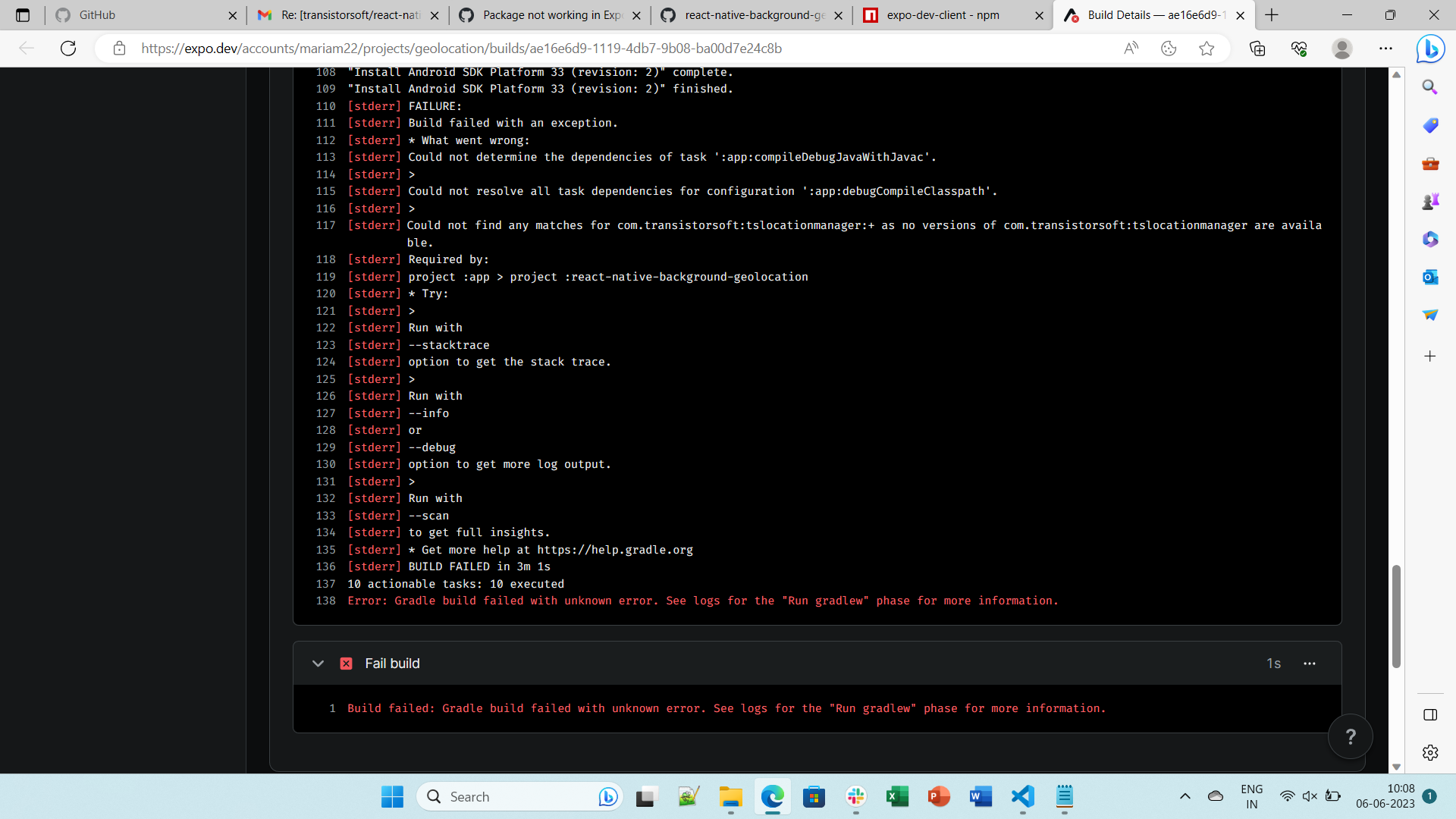Launch Visual Studio Code from the taskbar
The height and width of the screenshot is (819, 1456).
pyautogui.click(x=1021, y=797)
